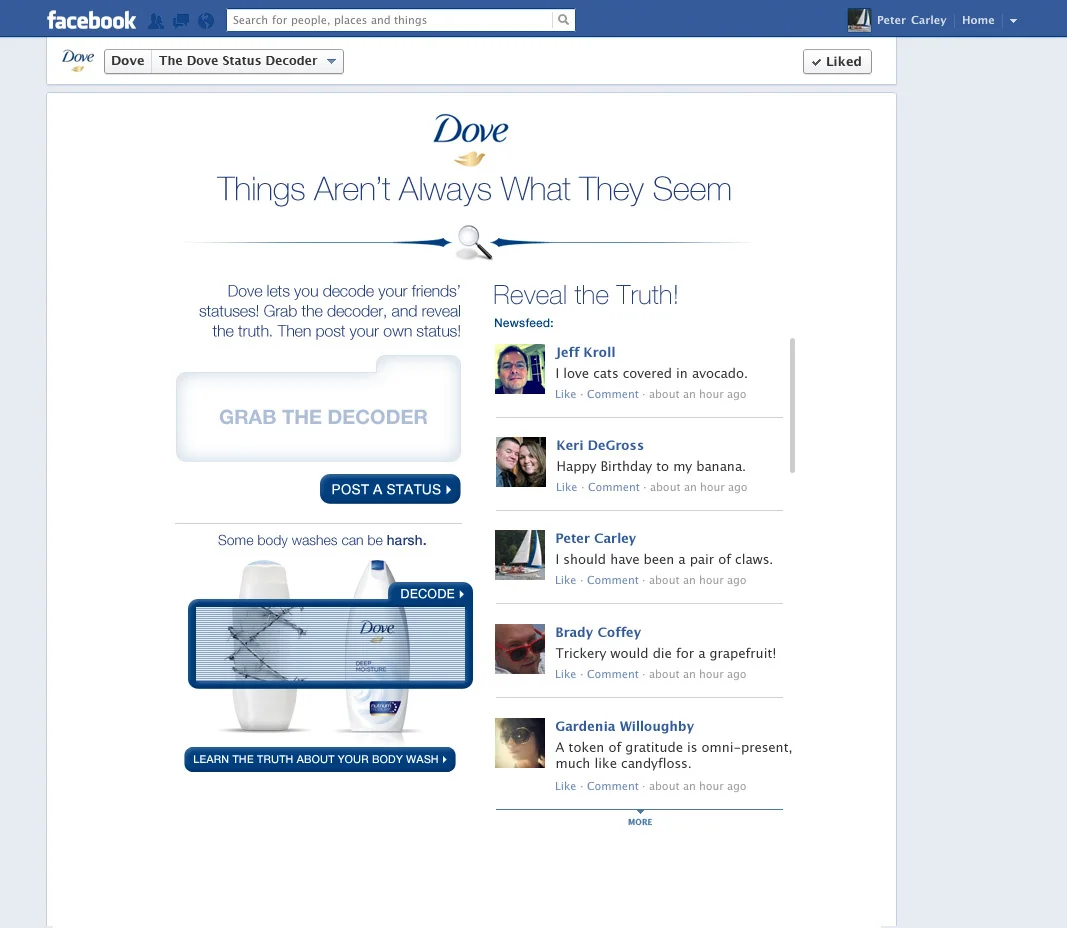Open The Dove Status Decoder dropdown

(x=248, y=61)
